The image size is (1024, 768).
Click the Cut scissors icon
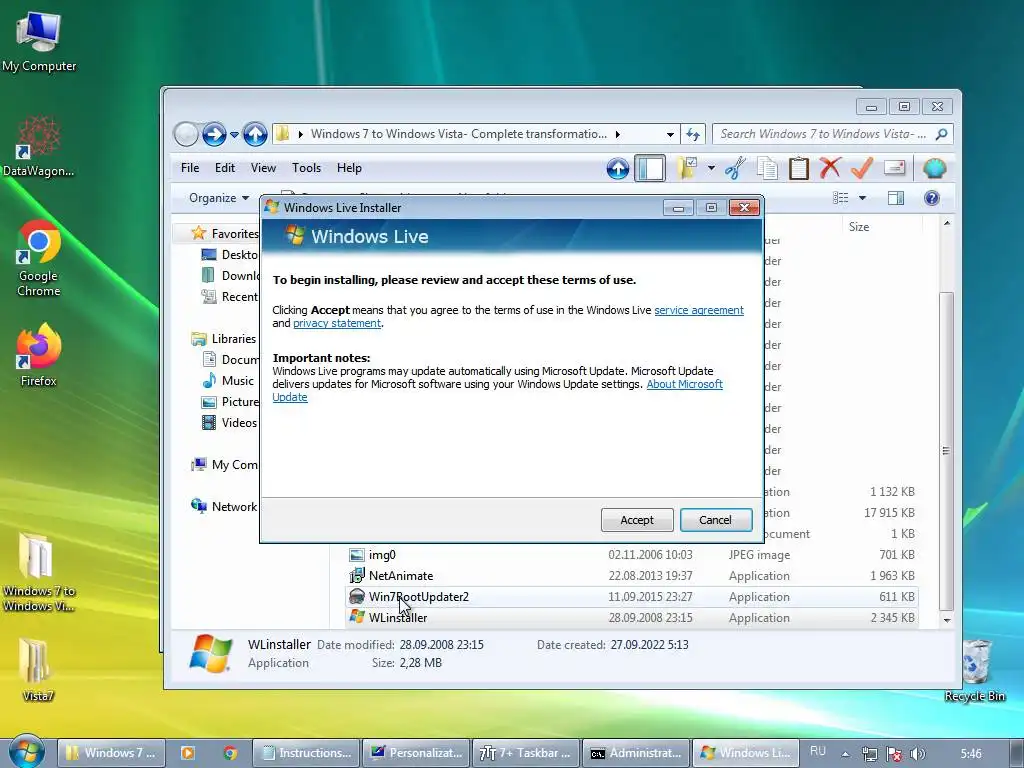(735, 168)
